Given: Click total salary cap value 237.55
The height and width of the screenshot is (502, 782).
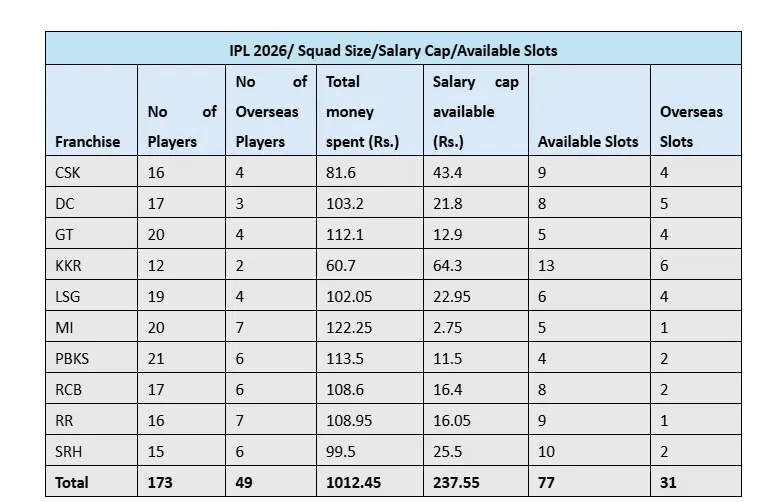Looking at the screenshot, I should [x=456, y=482].
